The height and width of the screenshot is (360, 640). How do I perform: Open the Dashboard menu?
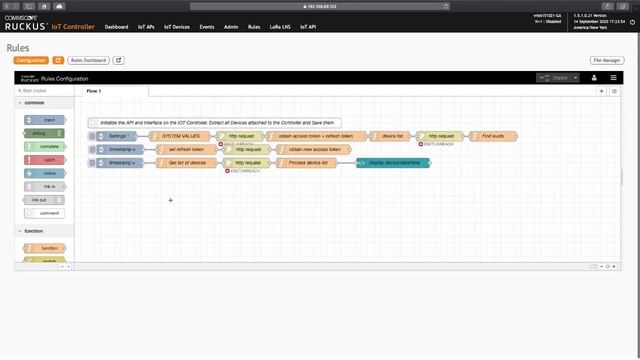[x=116, y=27]
